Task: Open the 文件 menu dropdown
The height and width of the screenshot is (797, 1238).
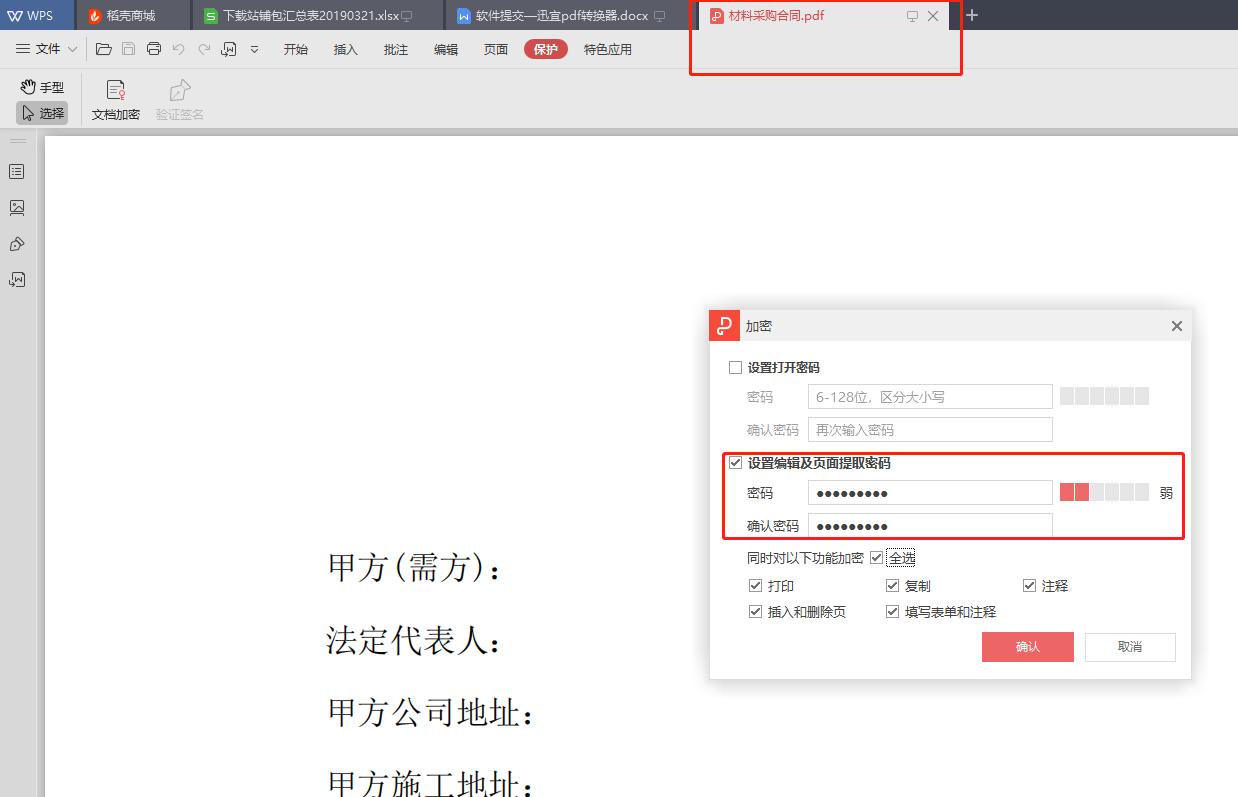Action: 45,48
